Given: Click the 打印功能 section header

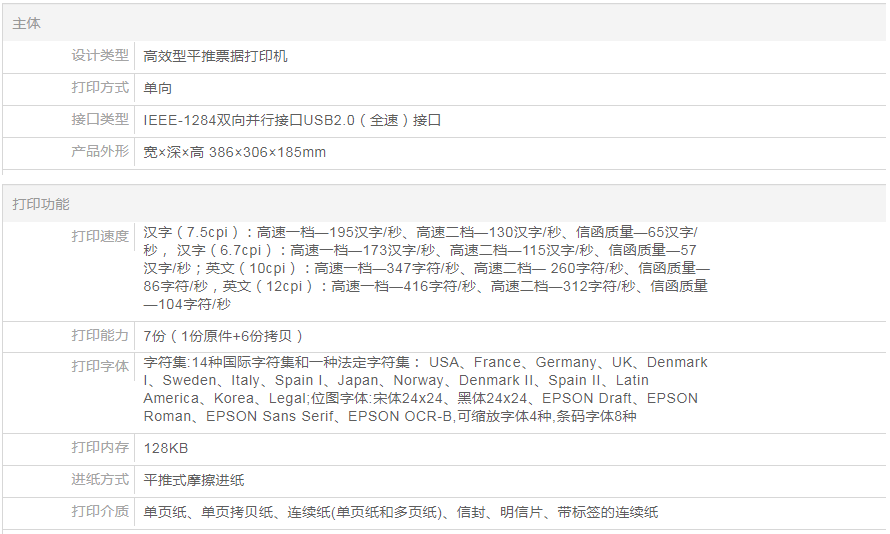Looking at the screenshot, I should tap(41, 204).
